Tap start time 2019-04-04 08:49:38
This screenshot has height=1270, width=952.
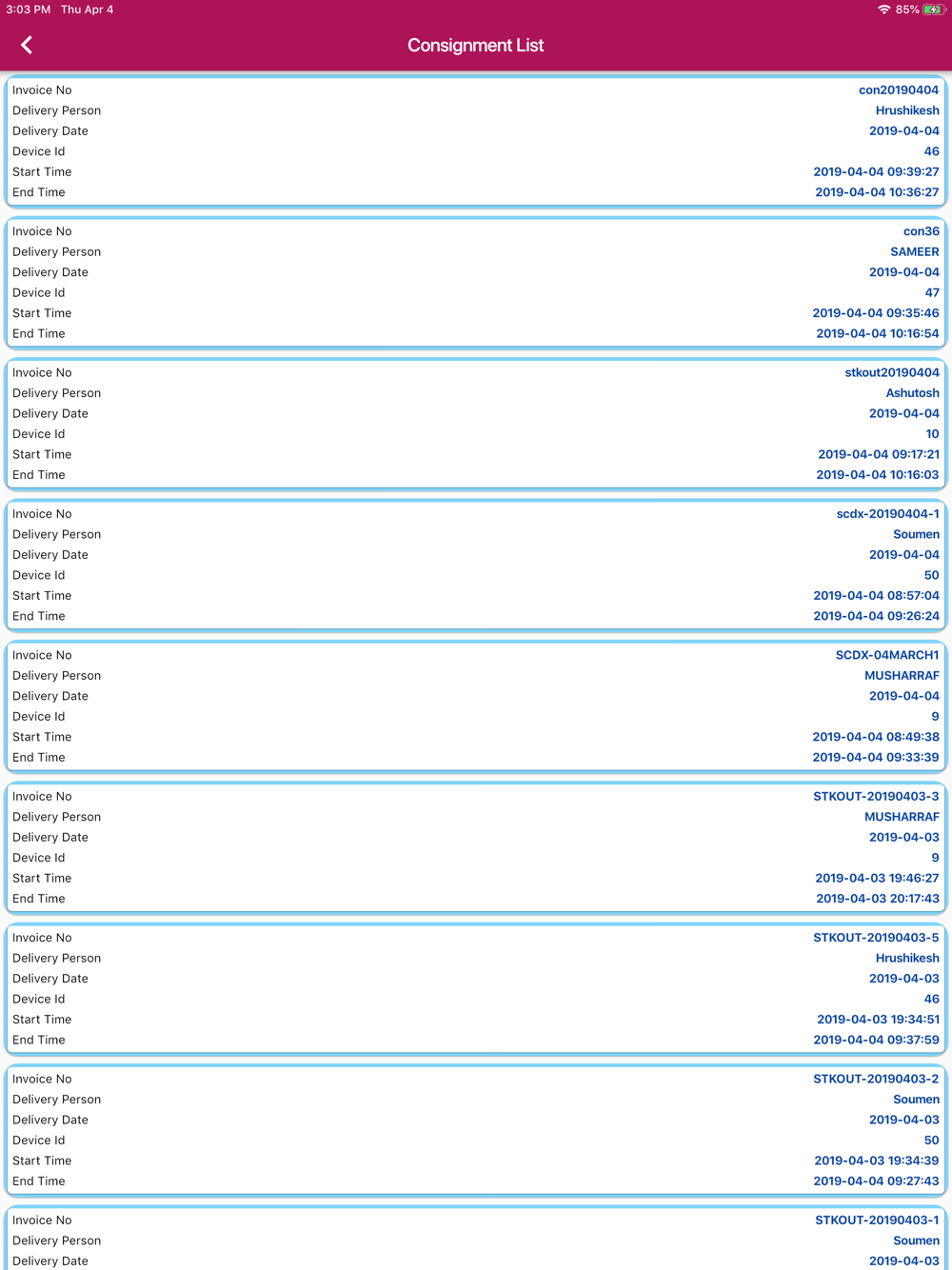(876, 737)
